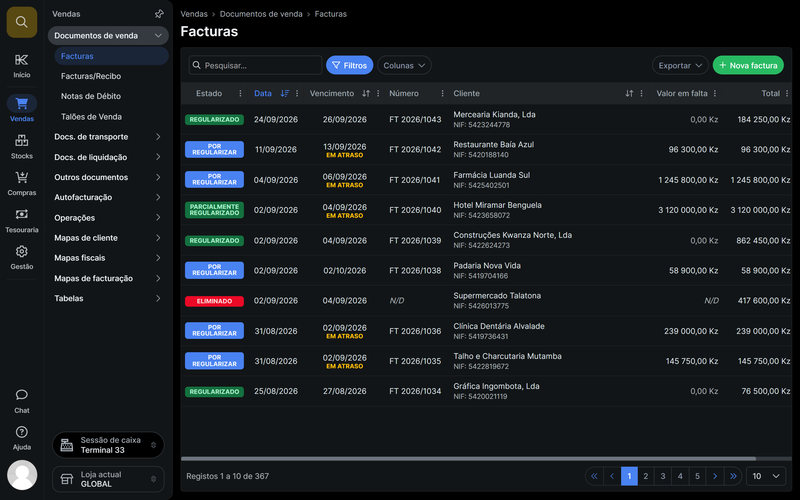Open Número column options menu
The height and width of the screenshot is (500, 800).
[x=442, y=93]
